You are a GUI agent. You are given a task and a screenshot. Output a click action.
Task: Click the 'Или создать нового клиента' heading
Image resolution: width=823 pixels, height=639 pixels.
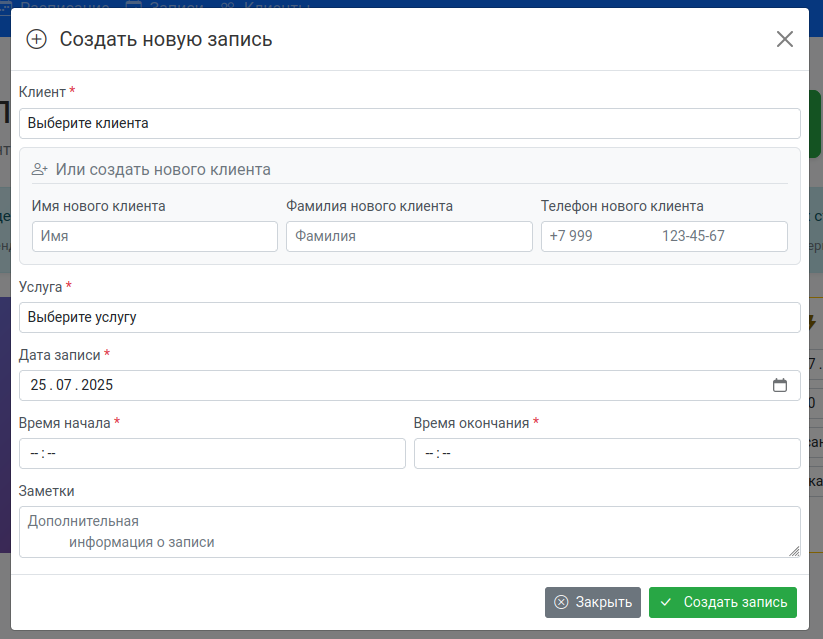point(163,170)
